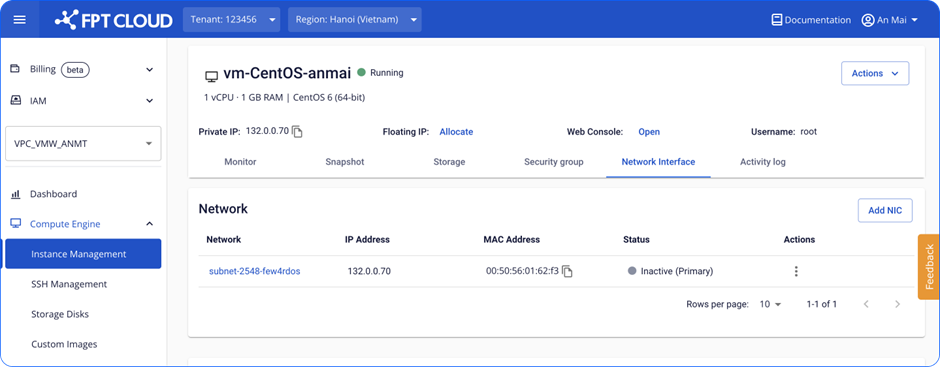Change the rows per page value of 10

click(770, 304)
